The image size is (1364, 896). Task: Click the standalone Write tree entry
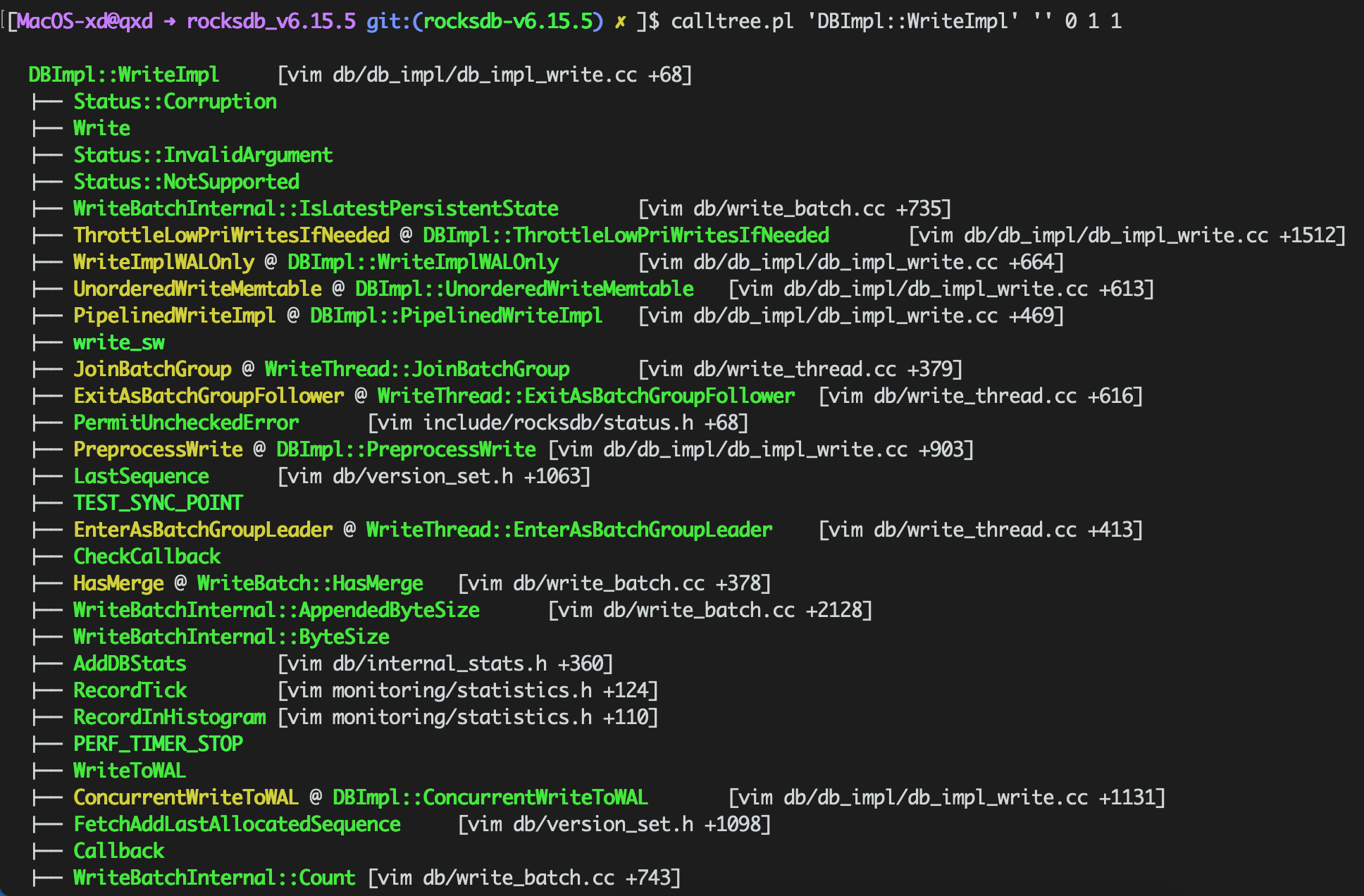(x=102, y=128)
